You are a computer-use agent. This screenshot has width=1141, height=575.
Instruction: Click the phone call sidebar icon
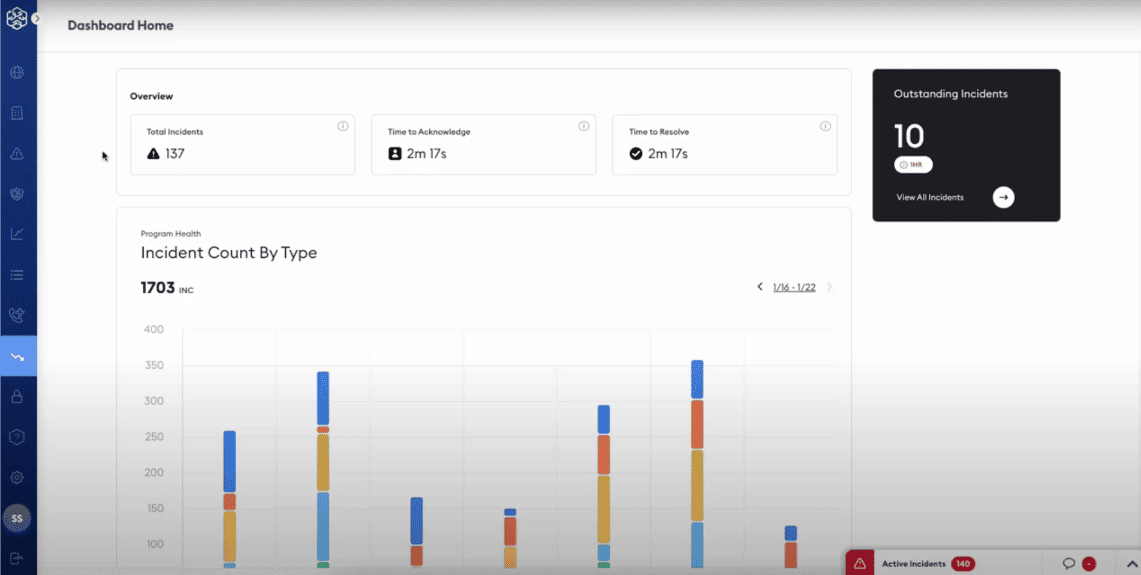17,315
